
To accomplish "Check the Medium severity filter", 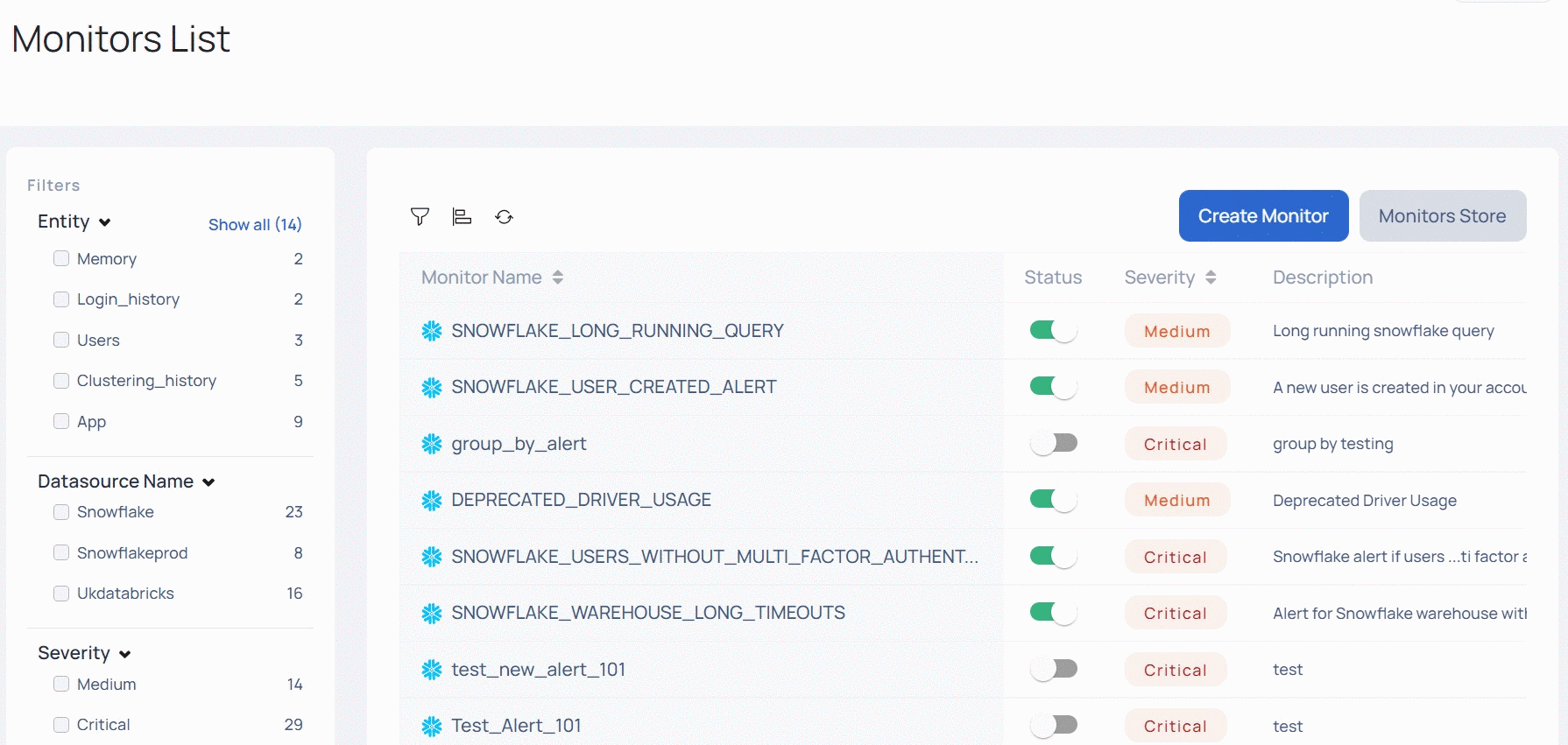I will point(61,684).
